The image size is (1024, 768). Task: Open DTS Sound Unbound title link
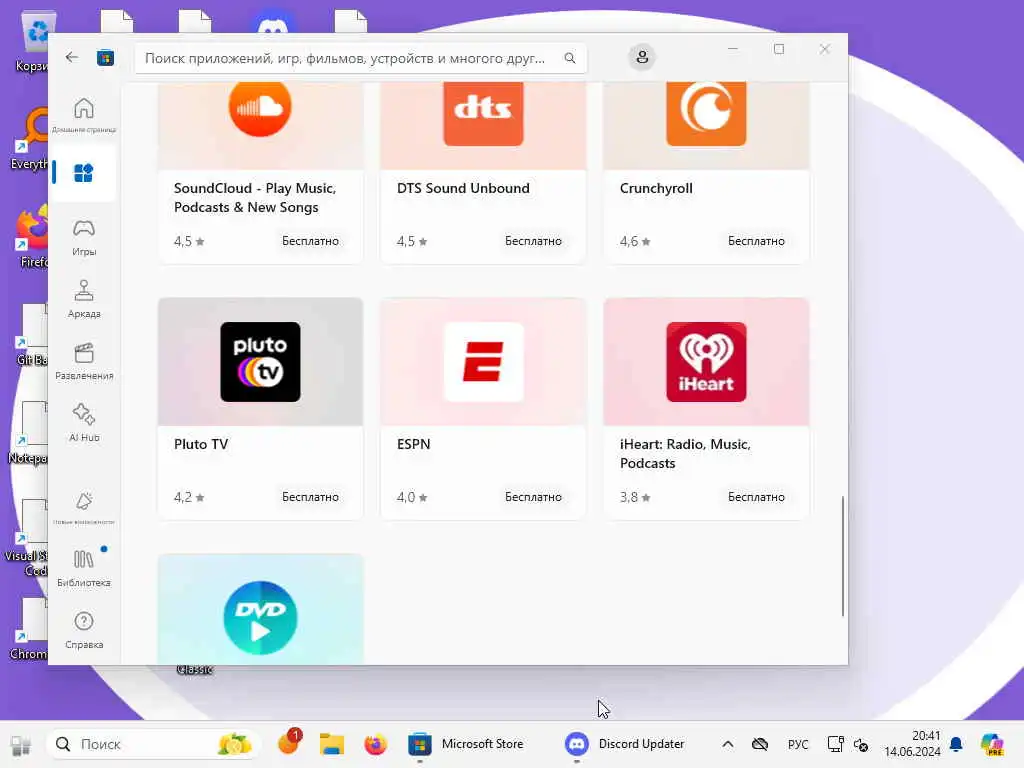[463, 188]
